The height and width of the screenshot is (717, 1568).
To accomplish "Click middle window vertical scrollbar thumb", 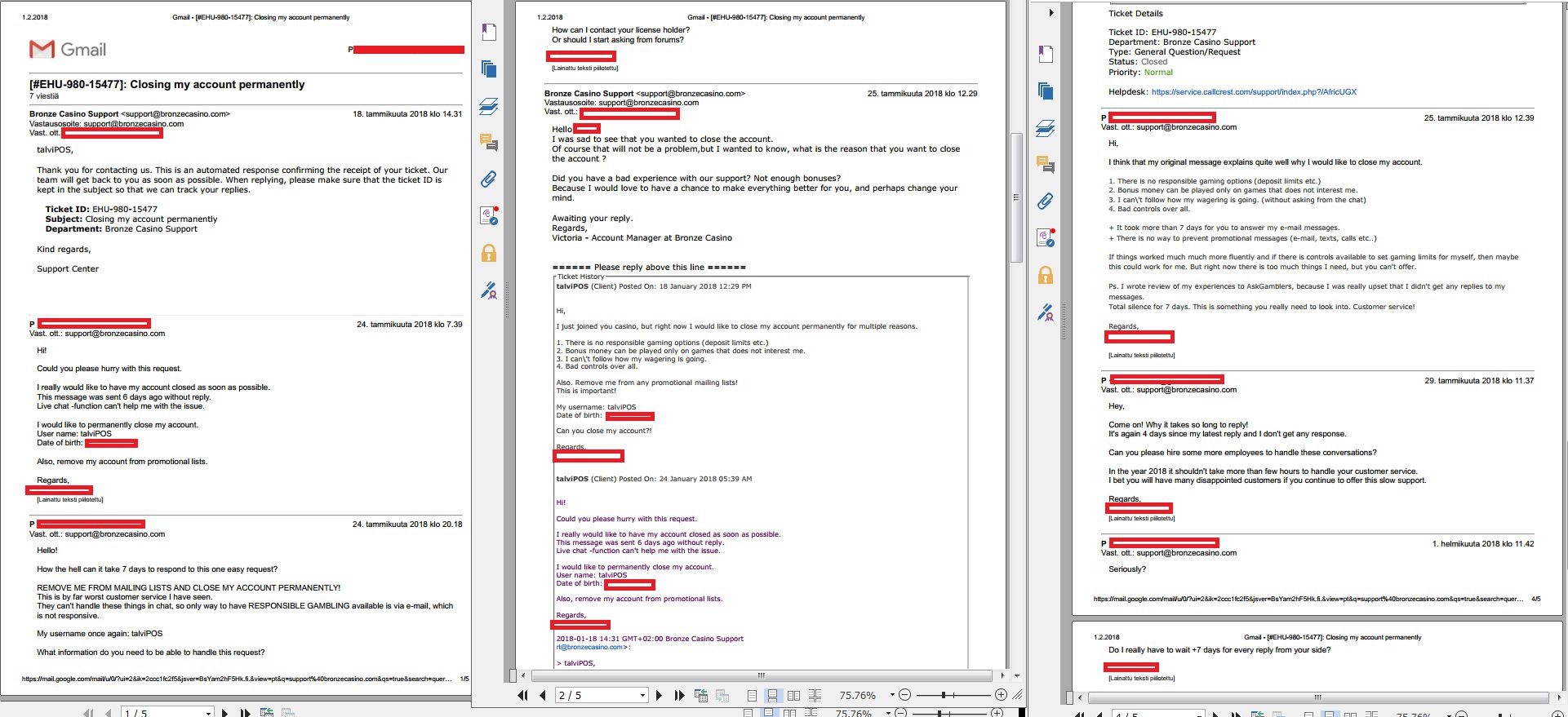I will (x=1016, y=197).
